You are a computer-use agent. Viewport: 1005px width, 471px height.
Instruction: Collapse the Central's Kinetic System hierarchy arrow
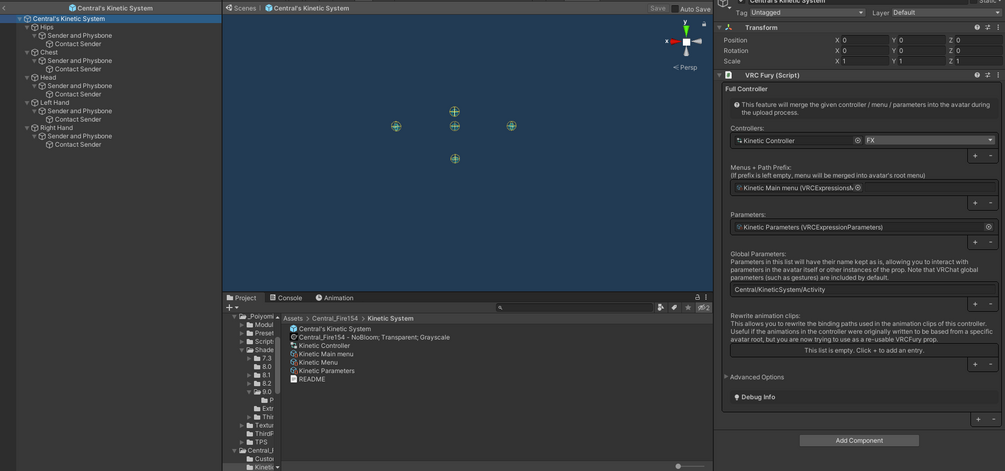tap(20, 19)
